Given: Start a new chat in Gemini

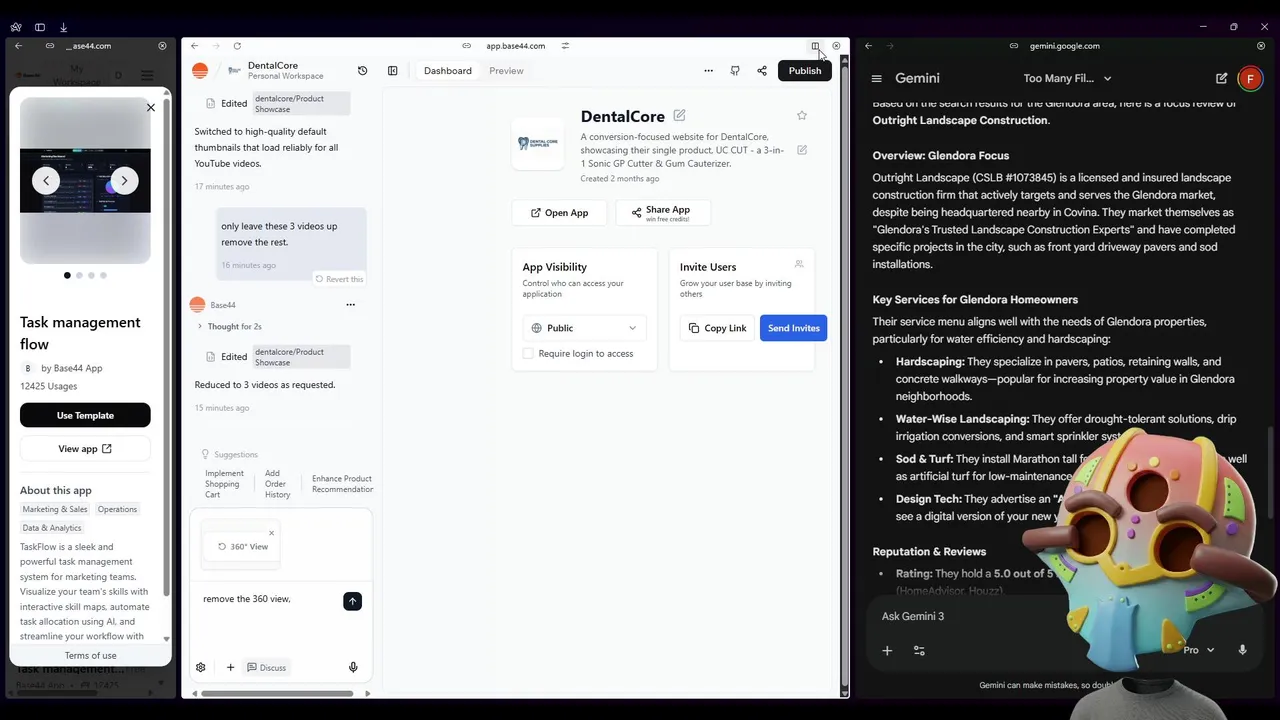Looking at the screenshot, I should [1221, 78].
